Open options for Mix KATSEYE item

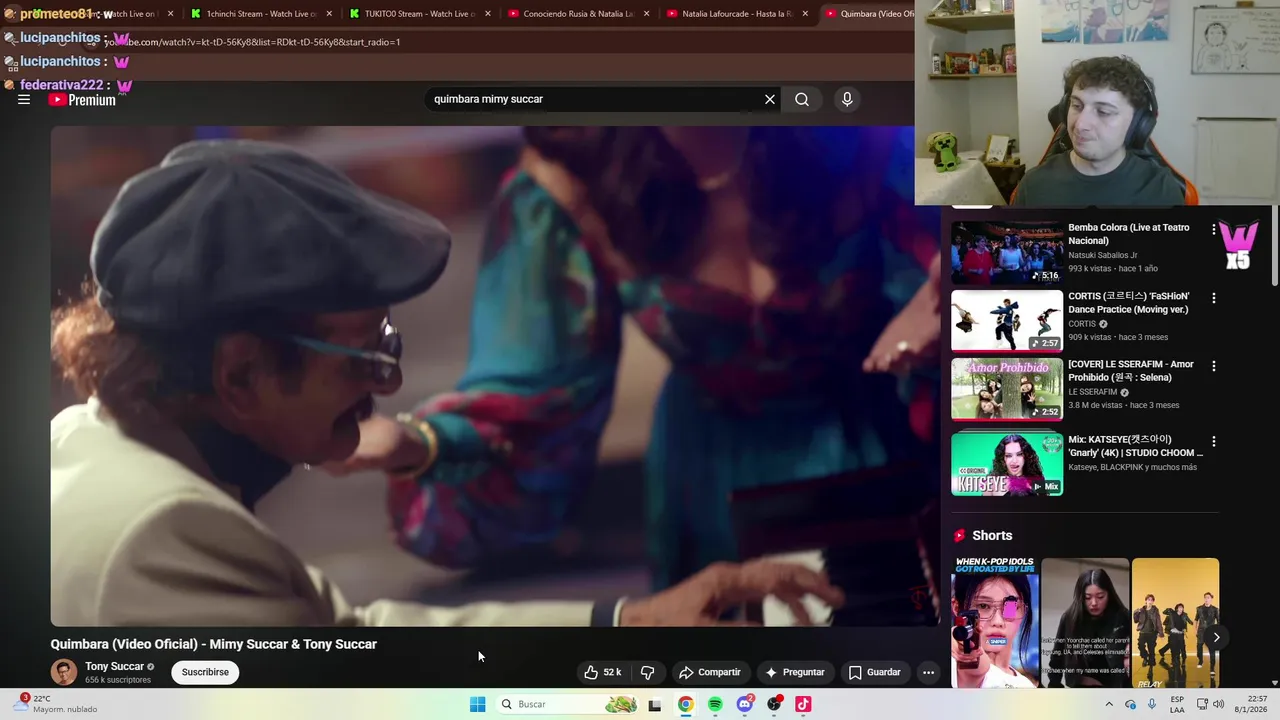[x=1214, y=441]
